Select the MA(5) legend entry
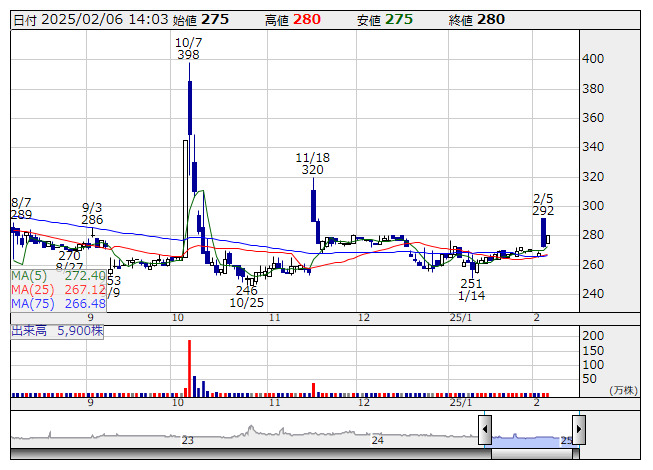The image size is (653, 470). [x=58, y=275]
